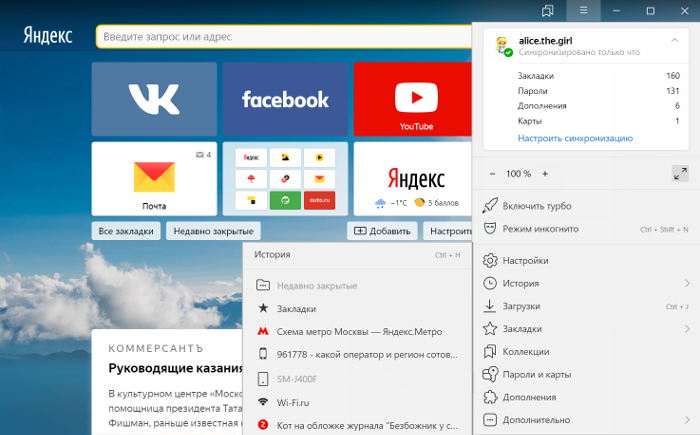The width and height of the screenshot is (700, 435).
Task: Open the Коммерсантъ news card headline
Action: point(176,368)
